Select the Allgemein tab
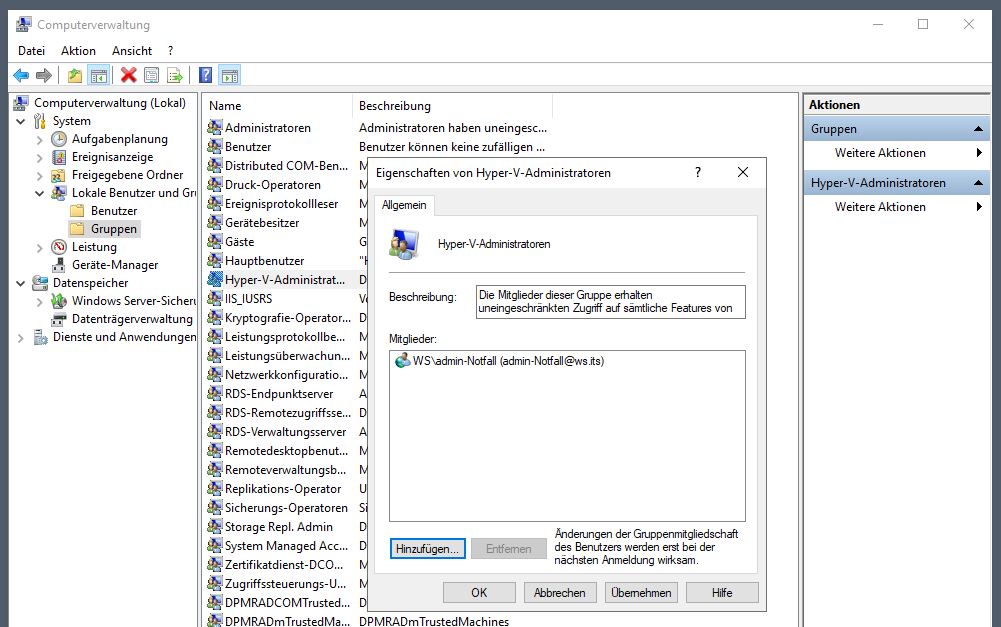 [x=404, y=205]
